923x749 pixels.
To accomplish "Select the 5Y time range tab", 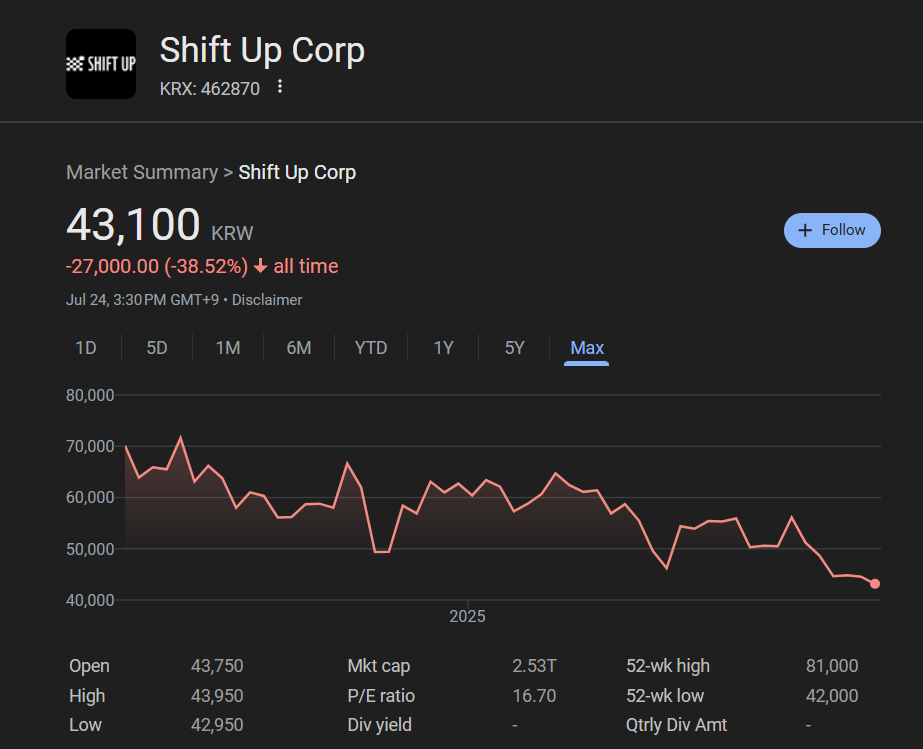I will coord(514,348).
